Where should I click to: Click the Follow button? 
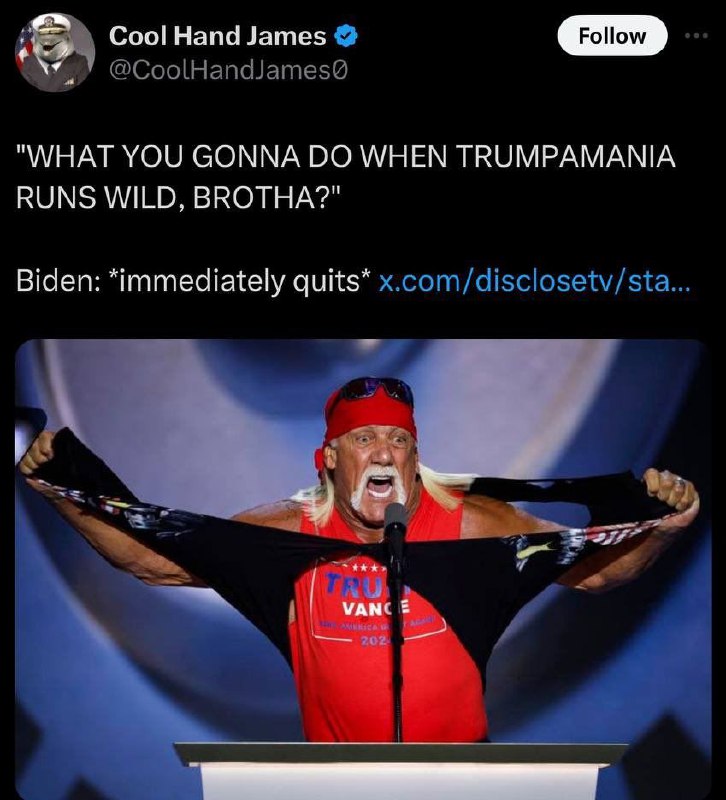(612, 36)
